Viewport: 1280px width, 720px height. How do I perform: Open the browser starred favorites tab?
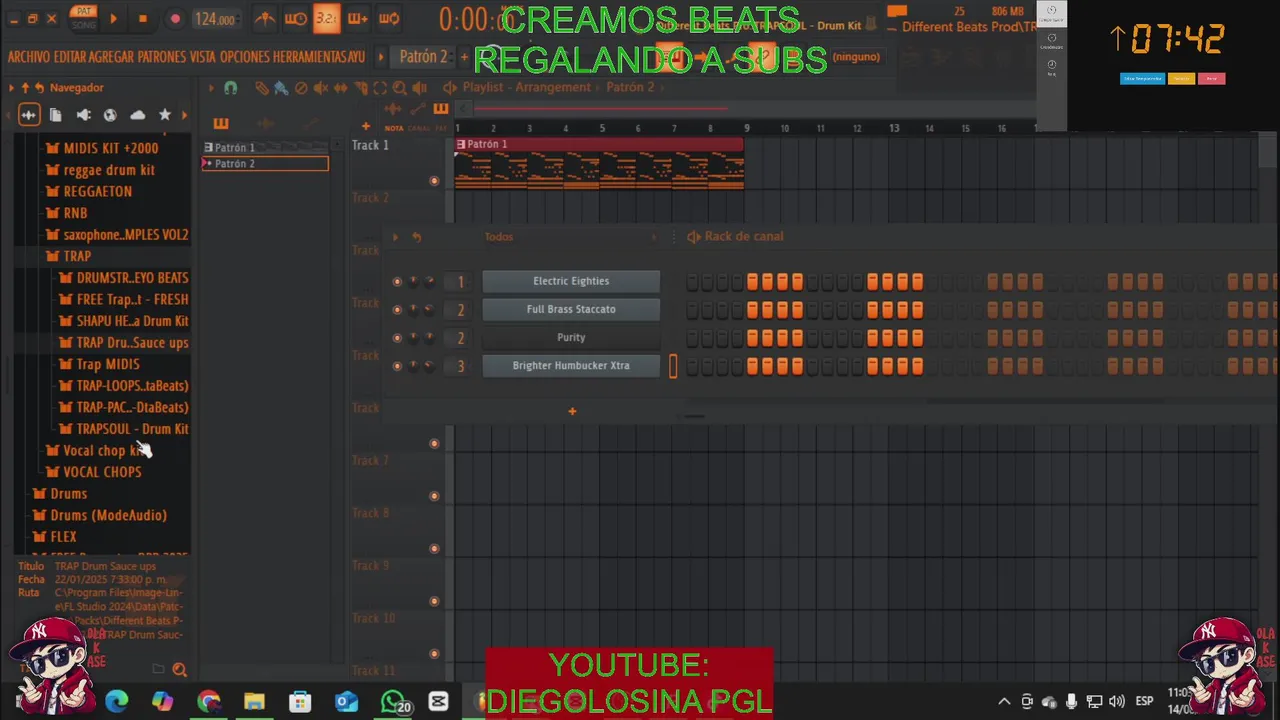[165, 115]
